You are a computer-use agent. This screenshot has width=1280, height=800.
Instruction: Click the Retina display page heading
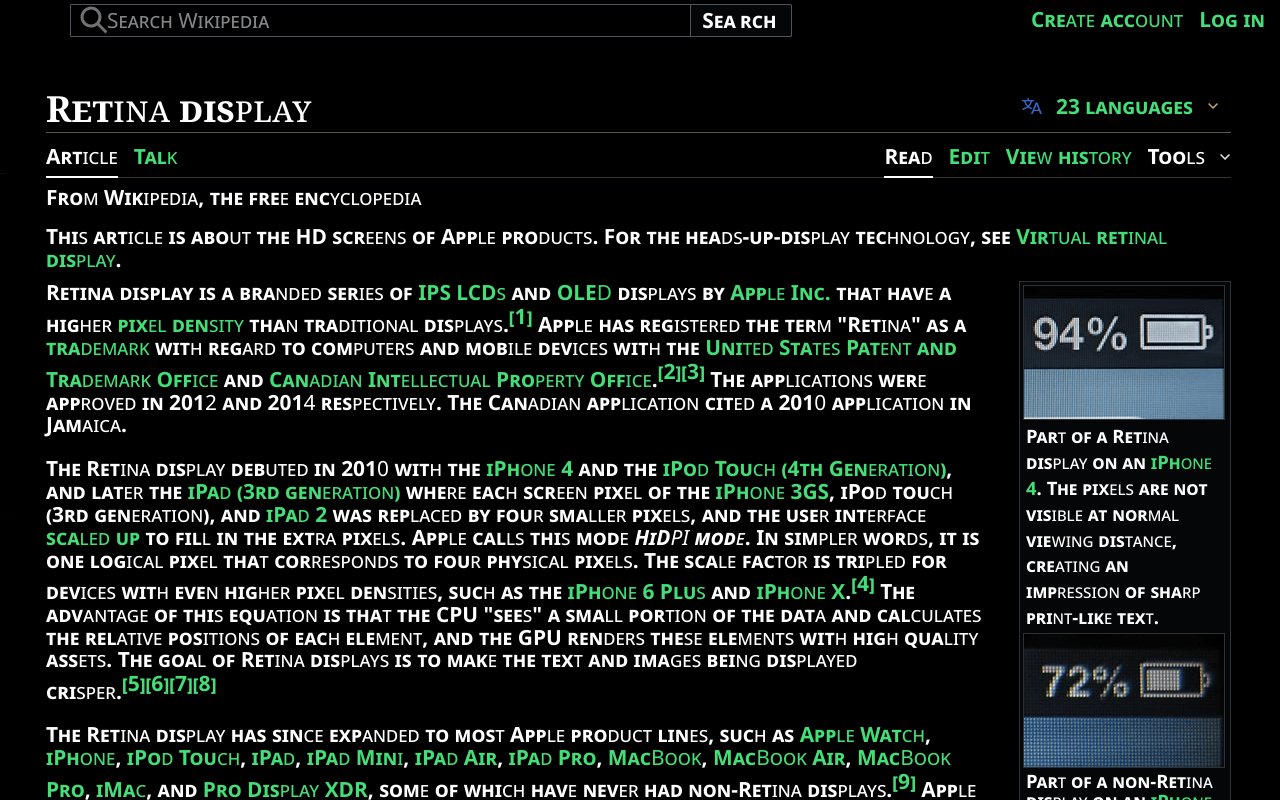[x=179, y=110]
